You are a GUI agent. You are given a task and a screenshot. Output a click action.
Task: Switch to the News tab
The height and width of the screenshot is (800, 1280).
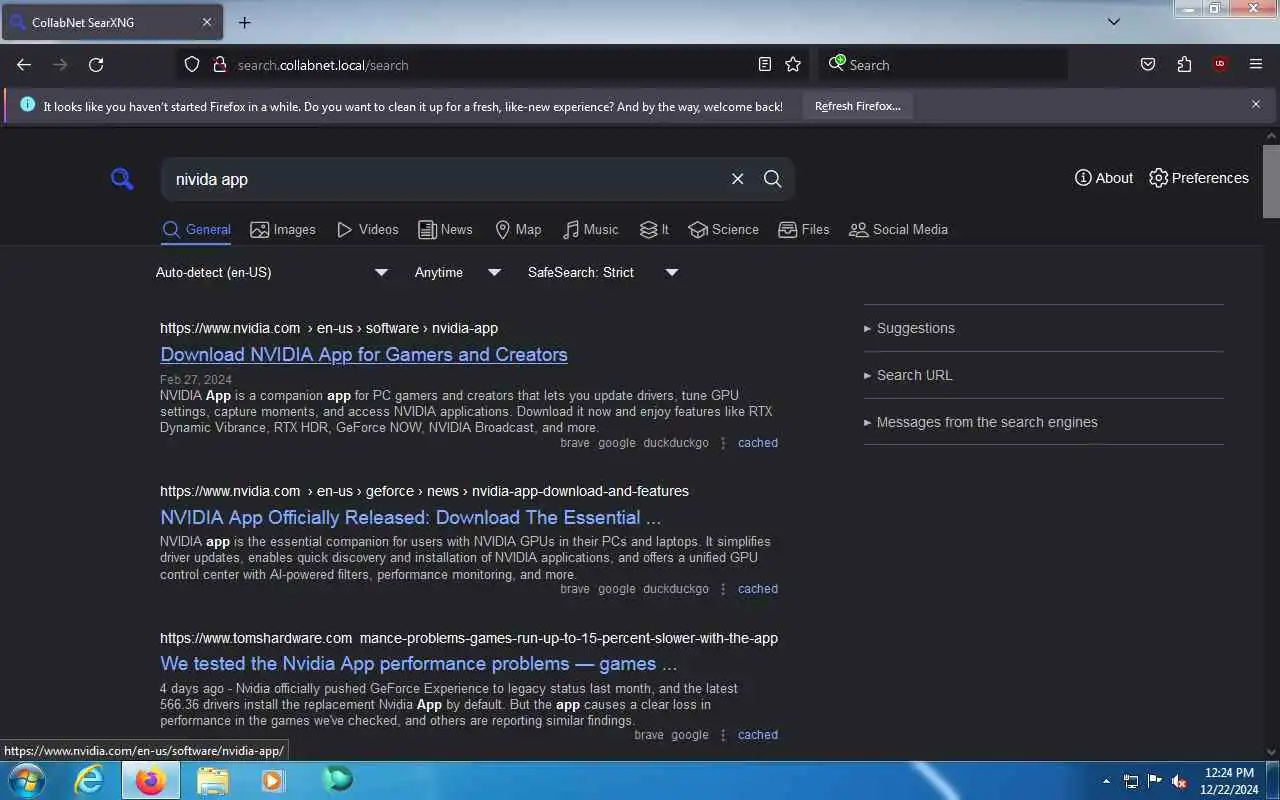coord(445,229)
